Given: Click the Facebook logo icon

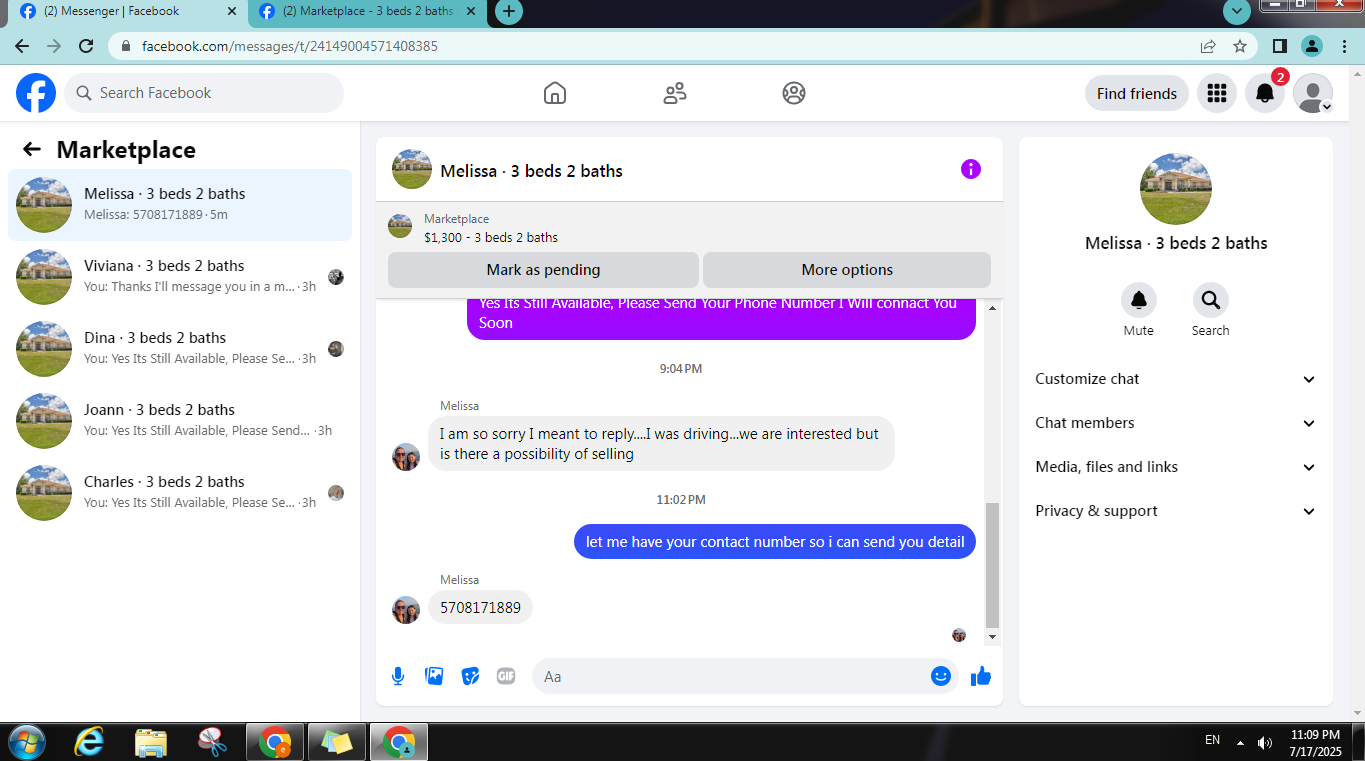Looking at the screenshot, I should pyautogui.click(x=36, y=93).
